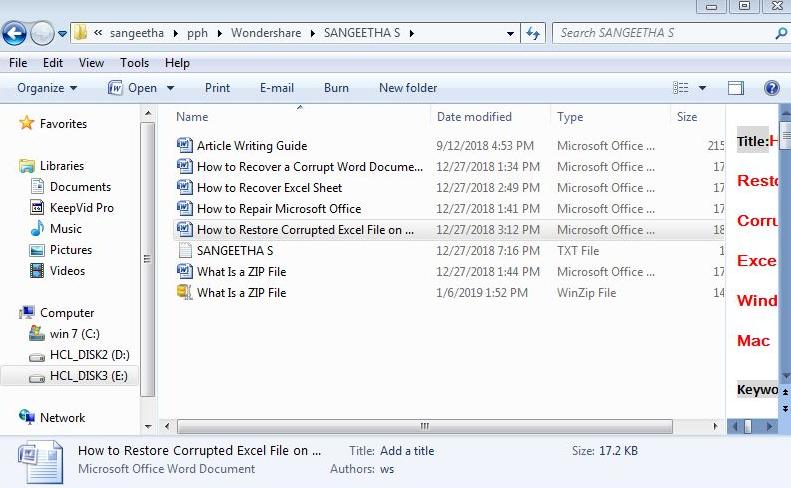The width and height of the screenshot is (791, 488).
Task: Select the What Is a ZIP File WinZip icon
Action: pyautogui.click(x=185, y=292)
